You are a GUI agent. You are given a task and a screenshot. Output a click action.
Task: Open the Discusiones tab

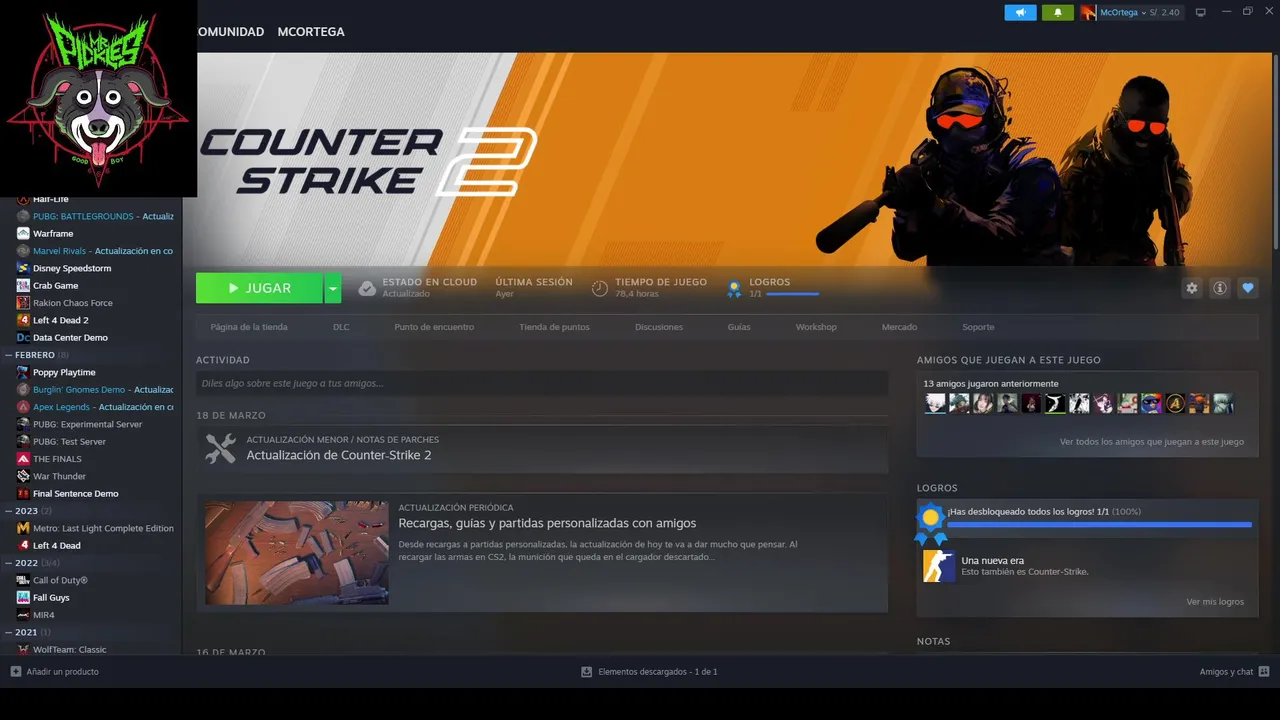coord(659,327)
